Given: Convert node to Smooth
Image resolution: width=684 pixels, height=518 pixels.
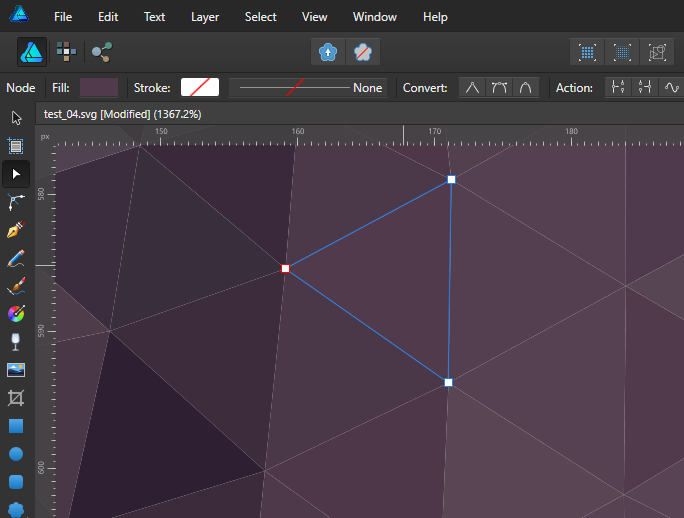Looking at the screenshot, I should [499, 87].
